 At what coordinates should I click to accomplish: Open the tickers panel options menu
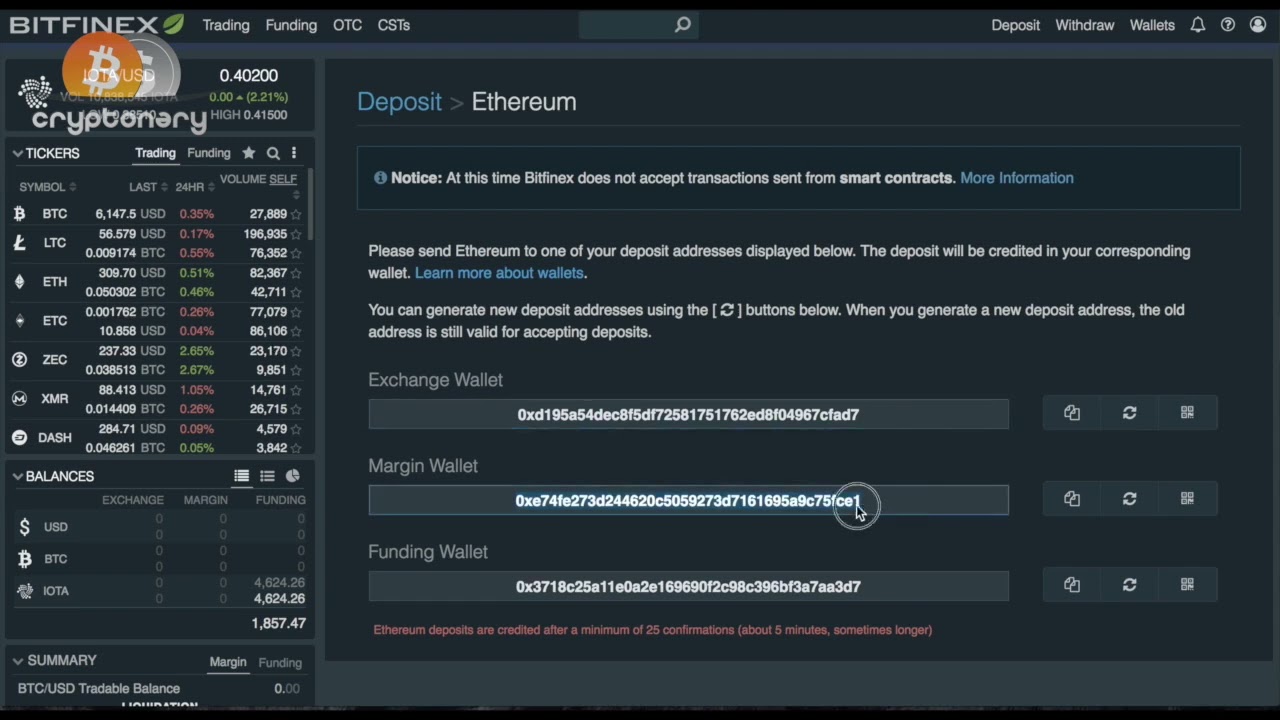click(294, 153)
